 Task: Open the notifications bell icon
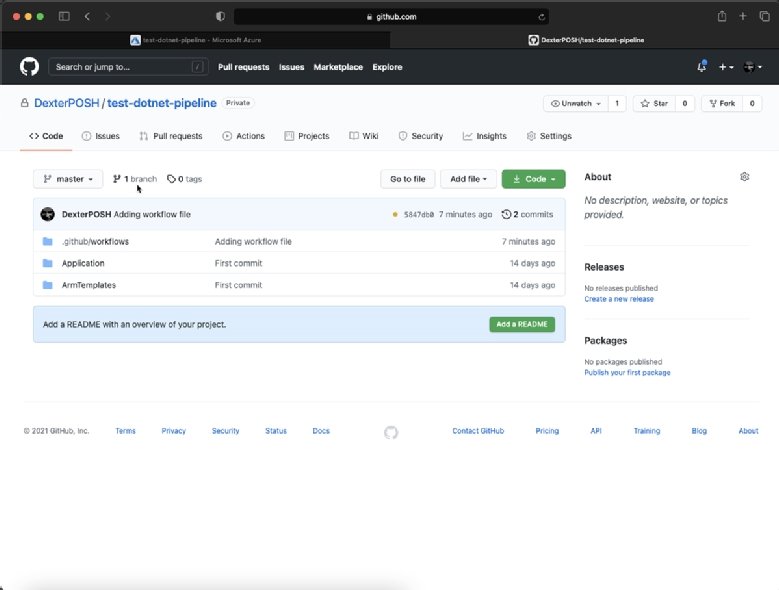(x=701, y=67)
